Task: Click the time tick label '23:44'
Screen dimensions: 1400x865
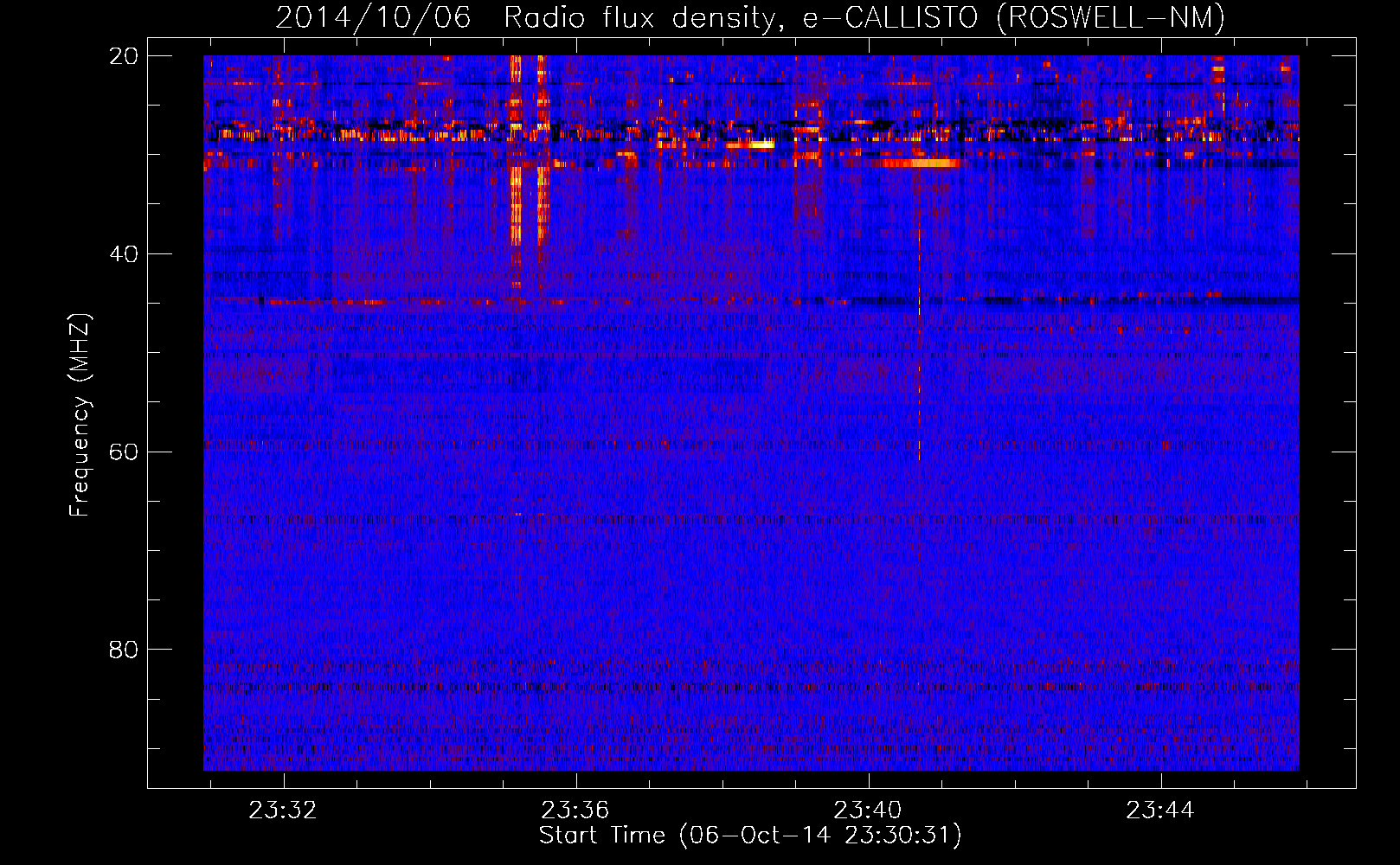Action: [x=1159, y=811]
